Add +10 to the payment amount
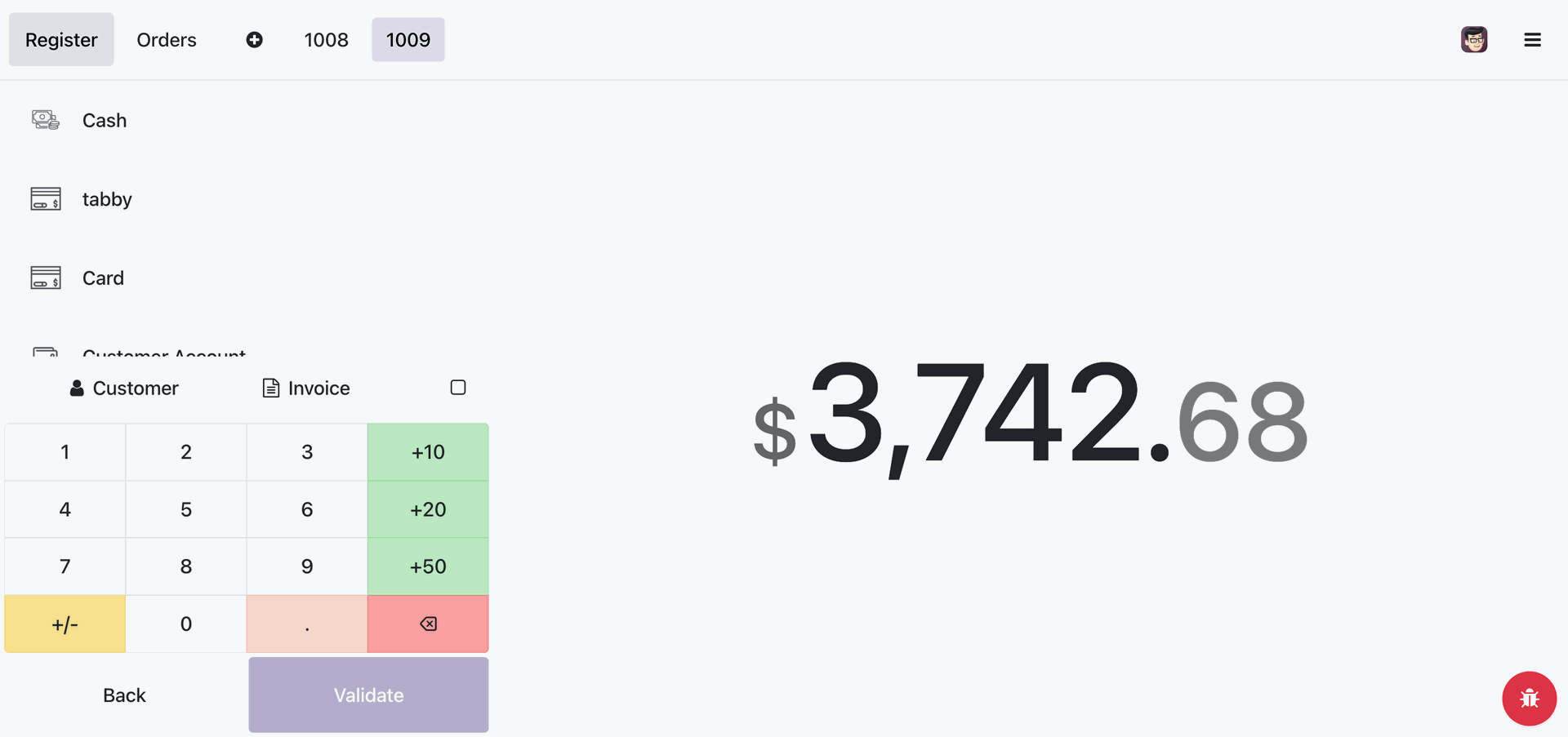The height and width of the screenshot is (737, 1568). click(x=428, y=452)
